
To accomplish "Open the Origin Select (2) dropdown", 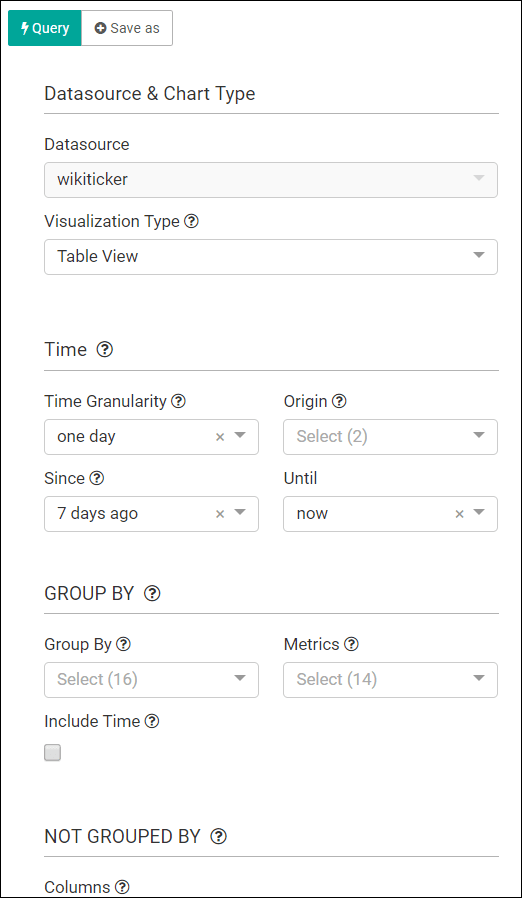I will [390, 437].
